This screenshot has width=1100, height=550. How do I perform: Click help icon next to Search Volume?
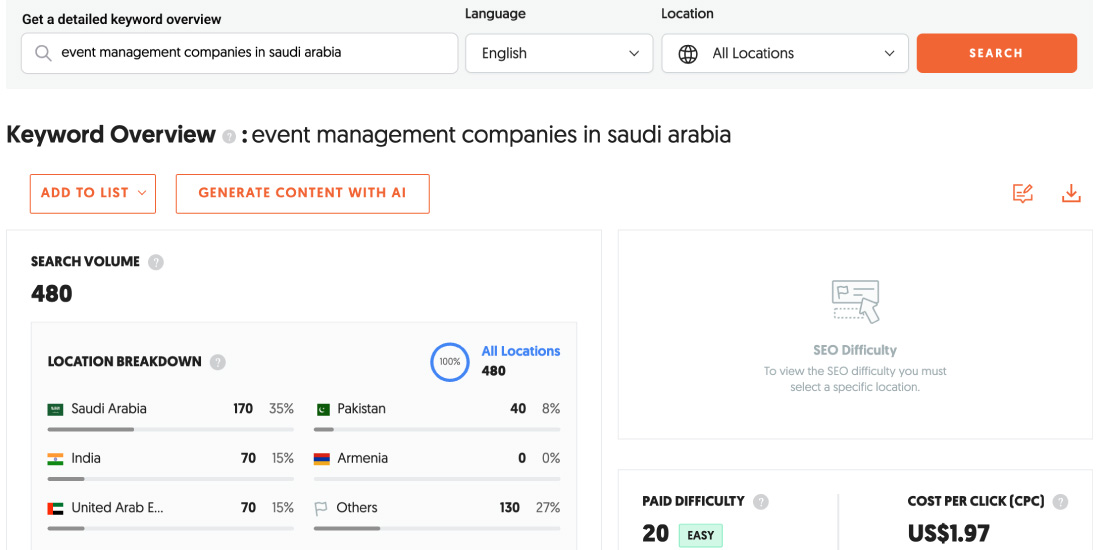click(156, 262)
